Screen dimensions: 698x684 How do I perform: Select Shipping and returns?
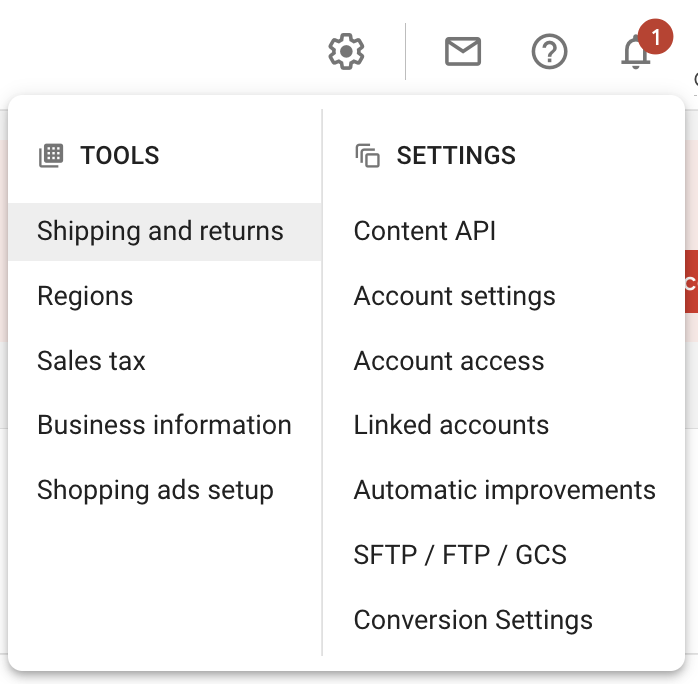165,231
